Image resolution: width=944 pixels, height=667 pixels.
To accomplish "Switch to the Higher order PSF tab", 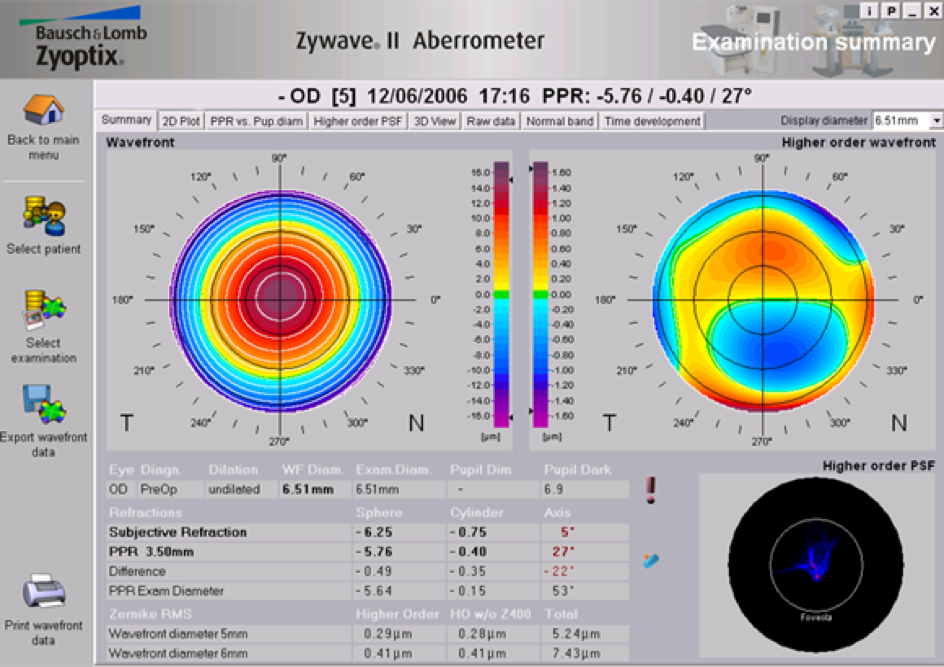I will coord(358,121).
